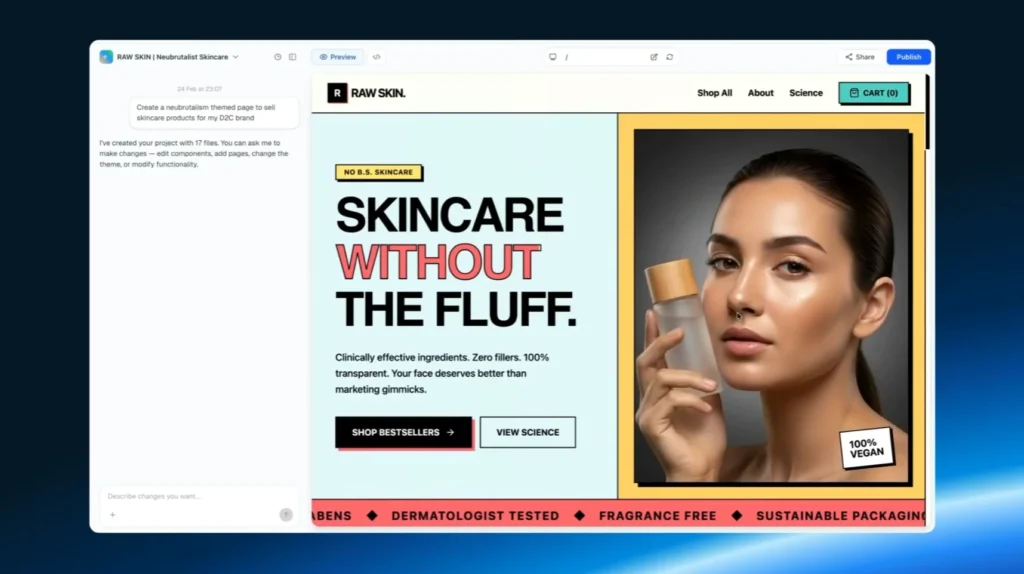Click the chat box 'Describe changes you want'
This screenshot has height=574, width=1024.
pyautogui.click(x=199, y=496)
